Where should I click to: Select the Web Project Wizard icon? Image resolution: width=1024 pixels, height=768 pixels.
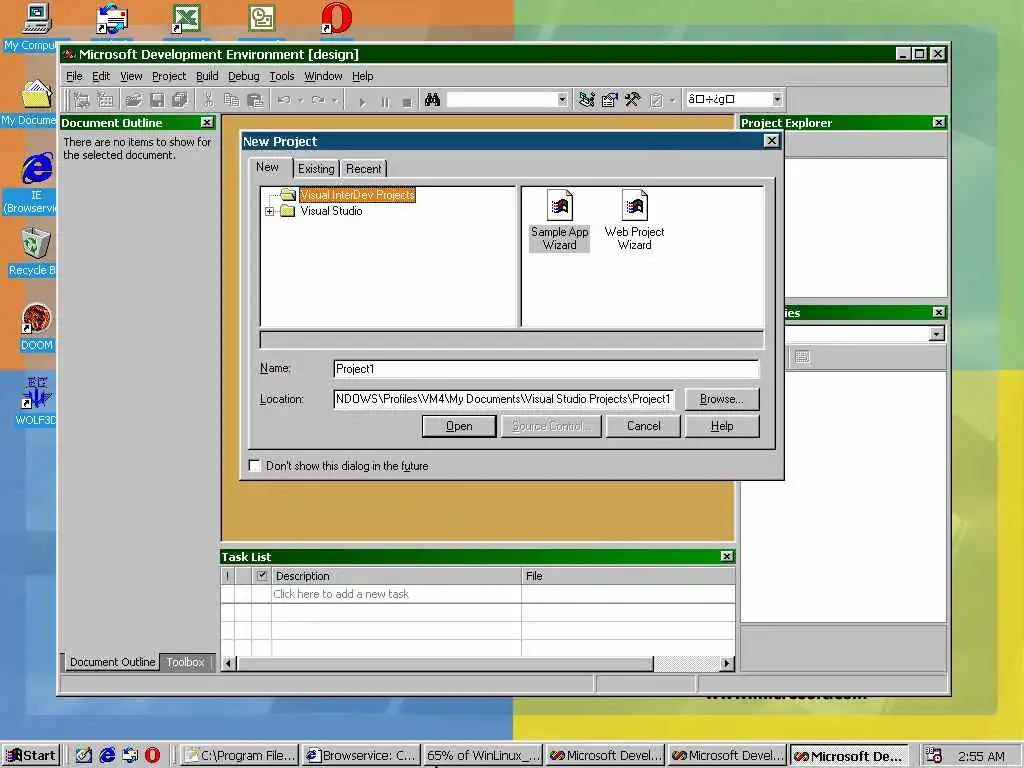[634, 220]
